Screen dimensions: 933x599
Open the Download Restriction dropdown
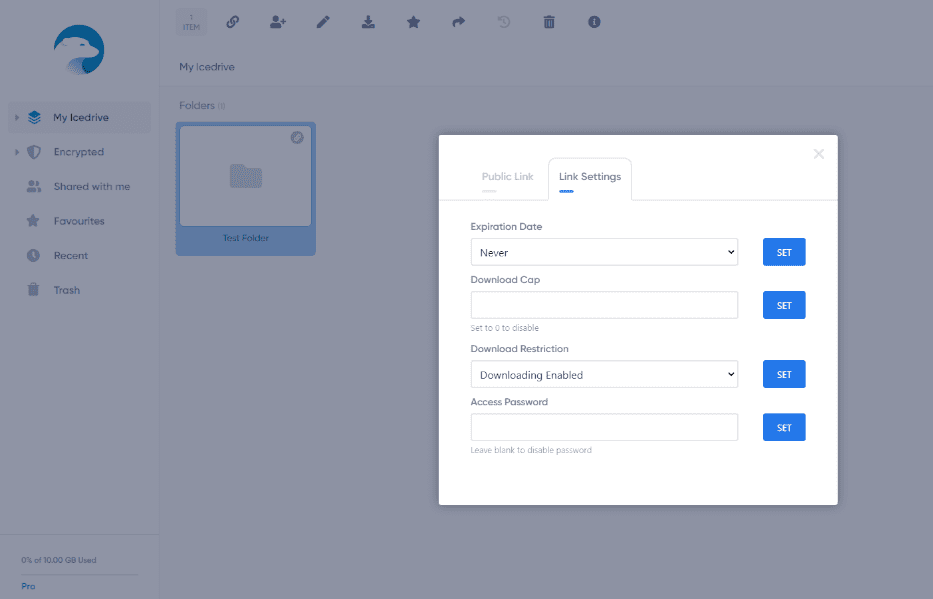(x=604, y=374)
